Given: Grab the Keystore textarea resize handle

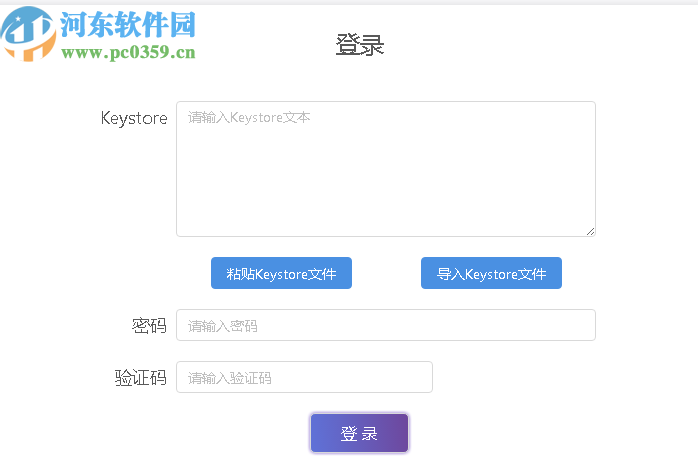Looking at the screenshot, I should pos(590,231).
